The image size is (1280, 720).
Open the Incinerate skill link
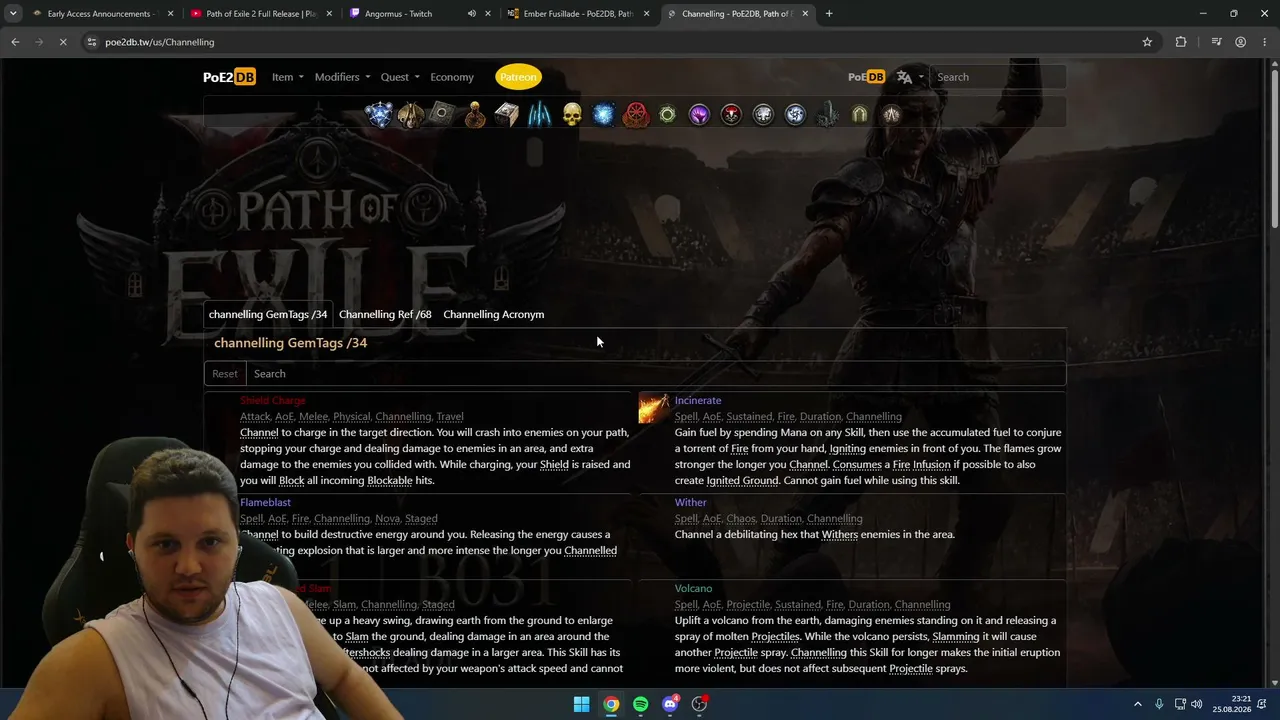point(698,400)
